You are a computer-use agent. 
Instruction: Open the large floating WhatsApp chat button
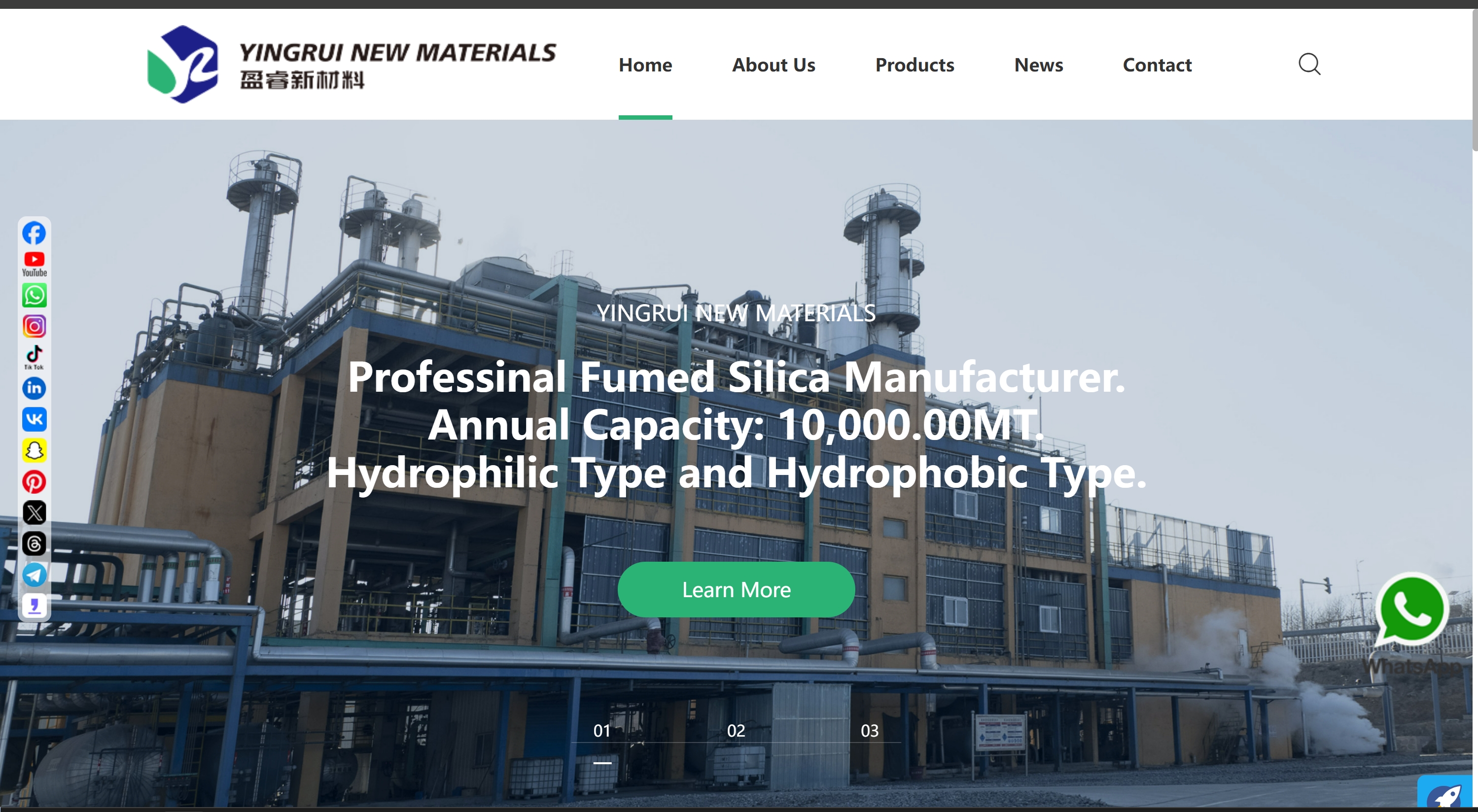point(1411,609)
